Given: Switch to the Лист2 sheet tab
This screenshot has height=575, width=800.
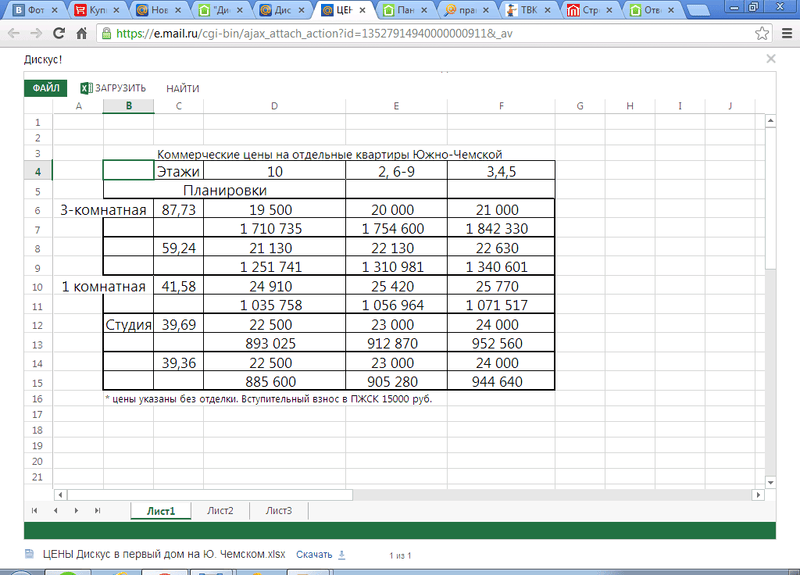Looking at the screenshot, I should [220, 510].
